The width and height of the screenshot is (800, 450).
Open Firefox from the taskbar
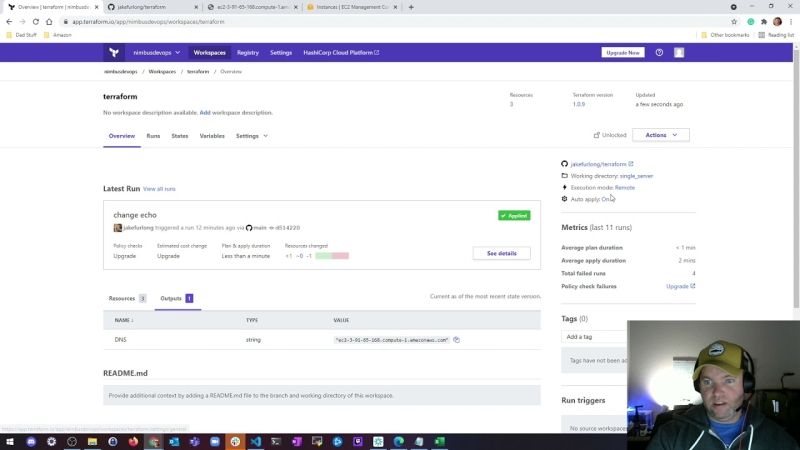133,441
